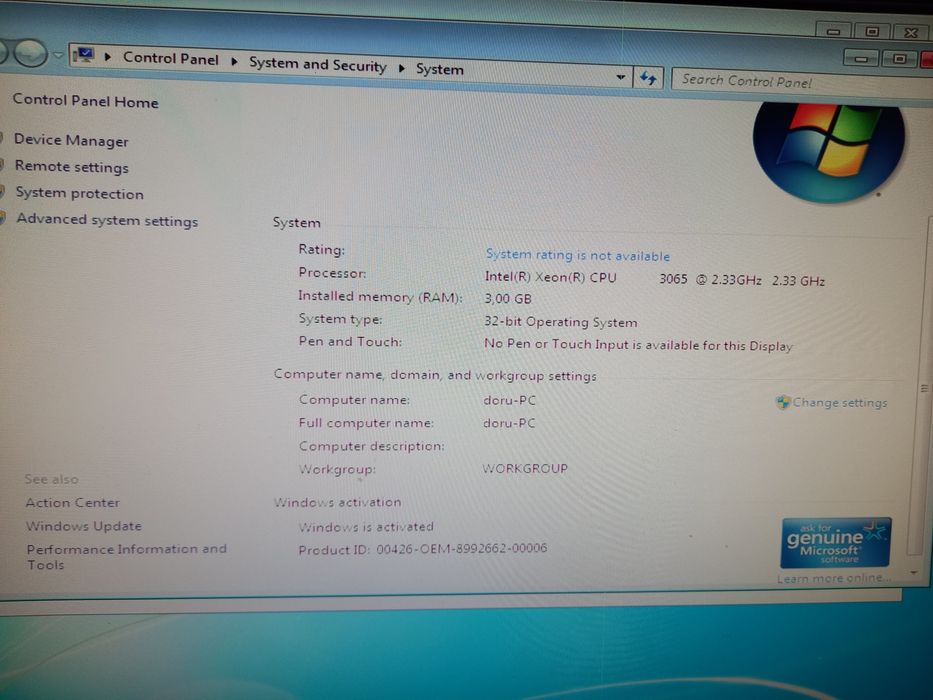Click Learn more online link
This screenshot has width=933, height=700.
pos(833,578)
